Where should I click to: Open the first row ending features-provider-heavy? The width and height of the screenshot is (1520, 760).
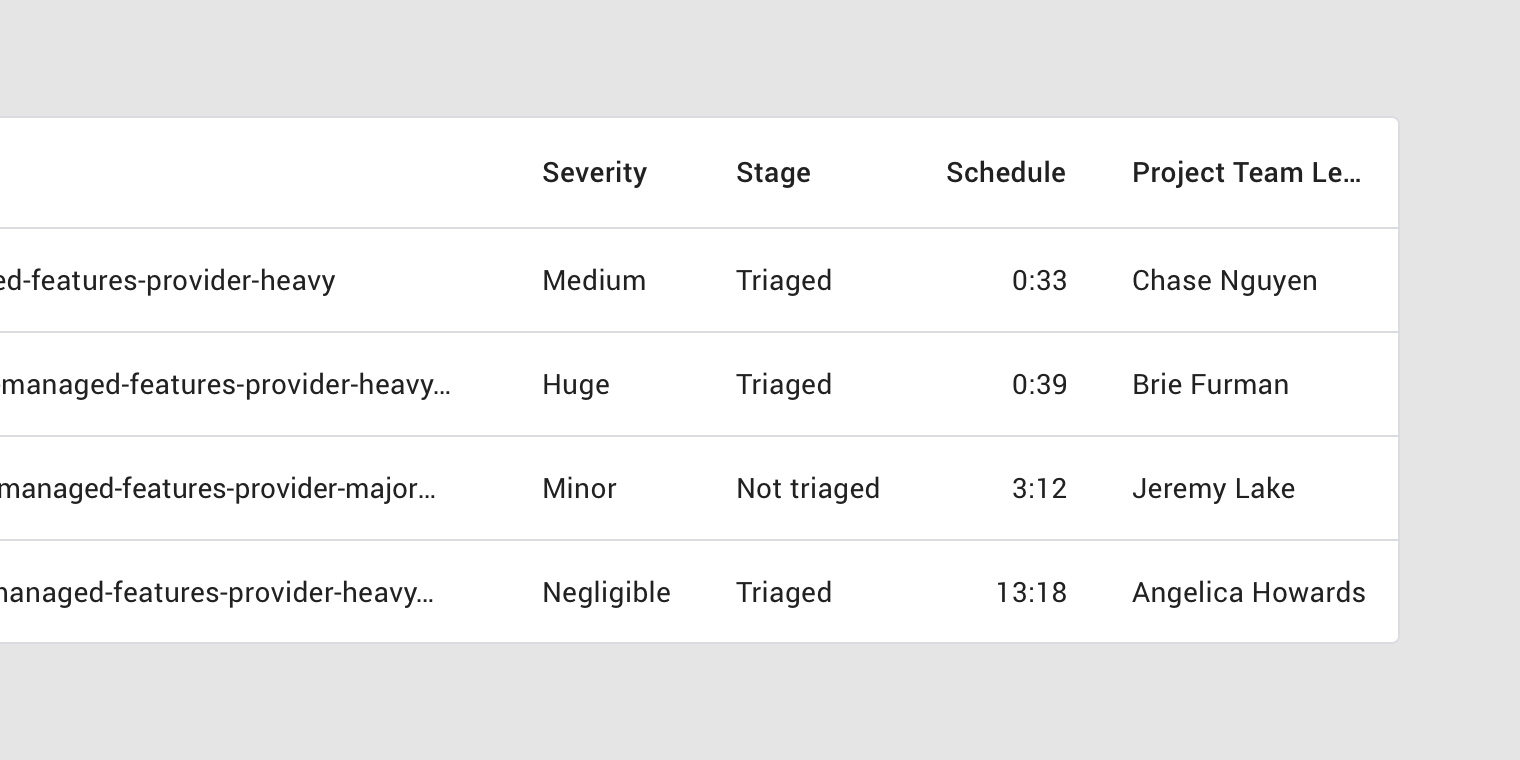(699, 281)
